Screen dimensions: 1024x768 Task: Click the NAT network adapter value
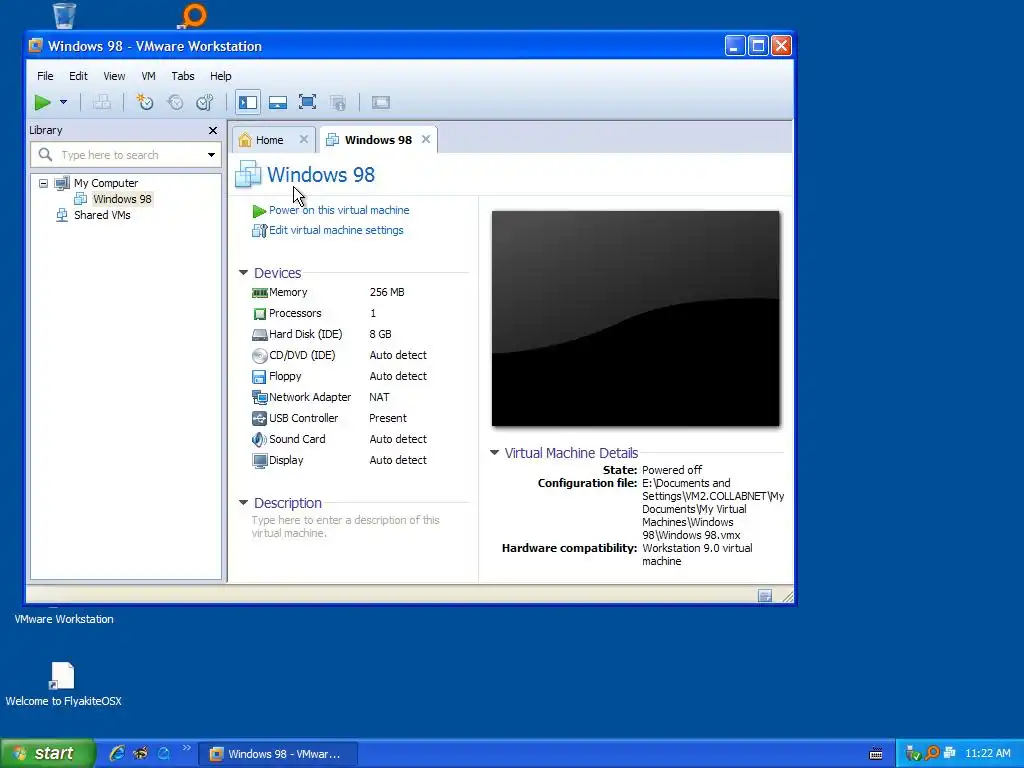pyautogui.click(x=379, y=397)
